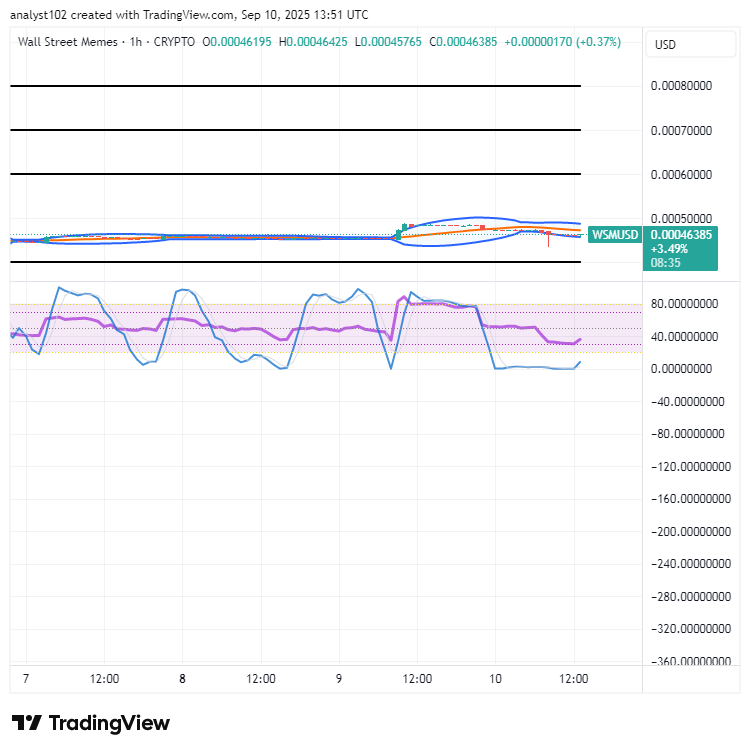Click the close value C0.00046385
750x753 pixels.
pyautogui.click(x=463, y=42)
